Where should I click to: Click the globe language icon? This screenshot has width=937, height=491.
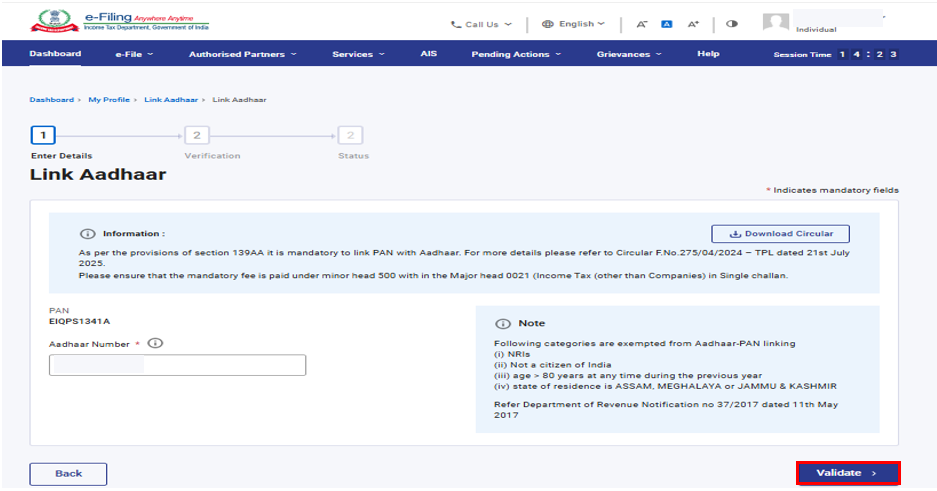point(547,24)
